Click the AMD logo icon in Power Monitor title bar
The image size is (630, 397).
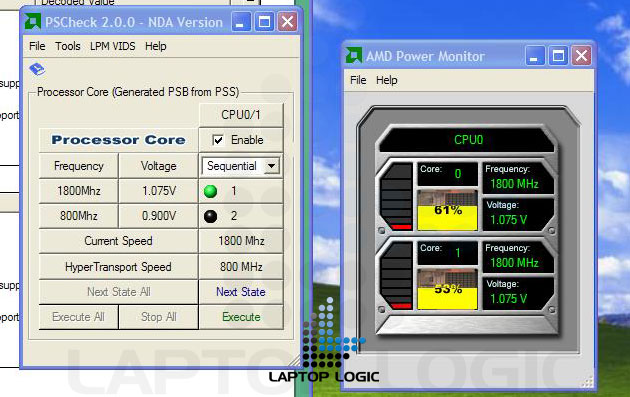click(x=354, y=55)
